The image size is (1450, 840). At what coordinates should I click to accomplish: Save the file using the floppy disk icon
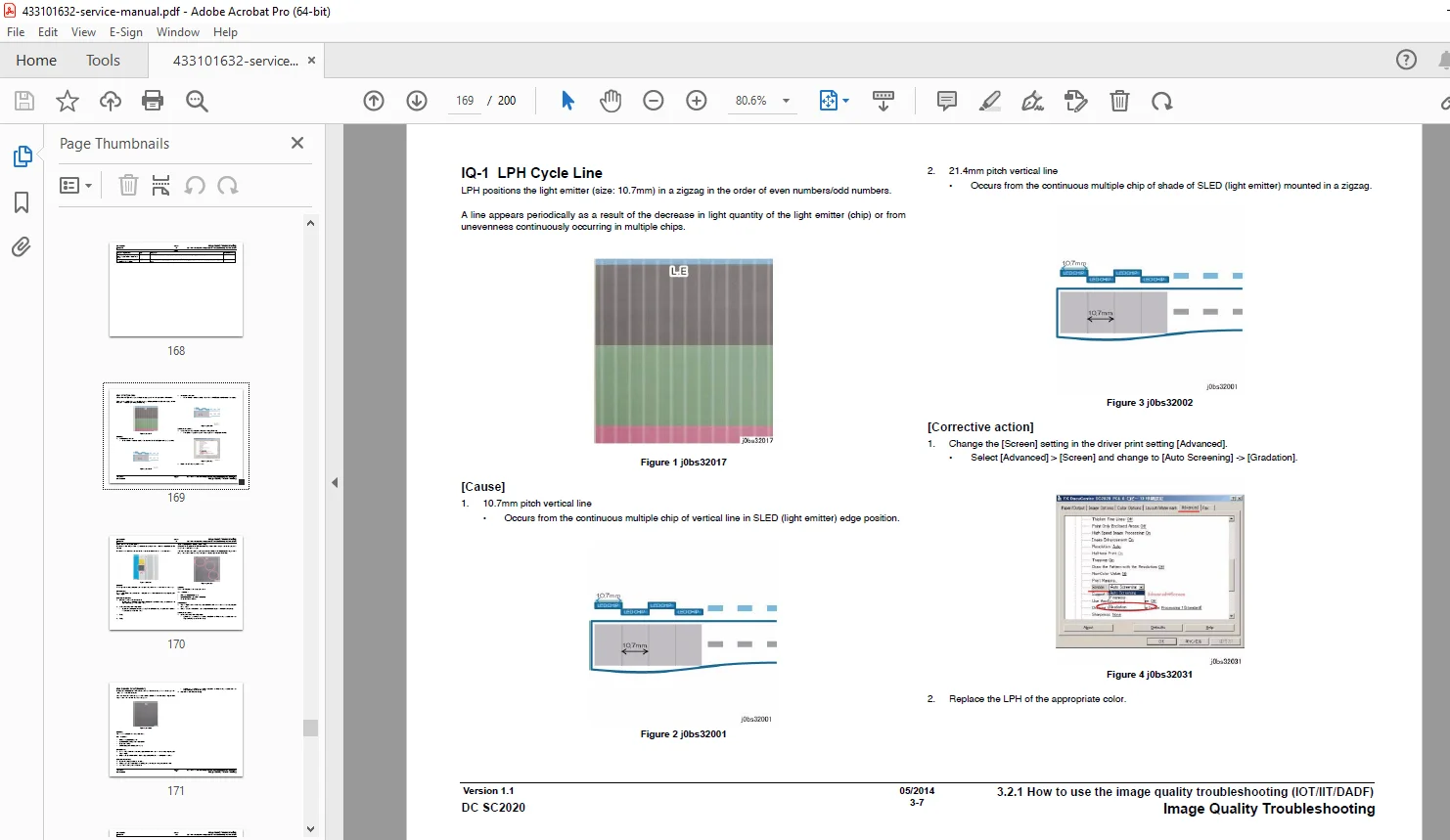(x=24, y=101)
